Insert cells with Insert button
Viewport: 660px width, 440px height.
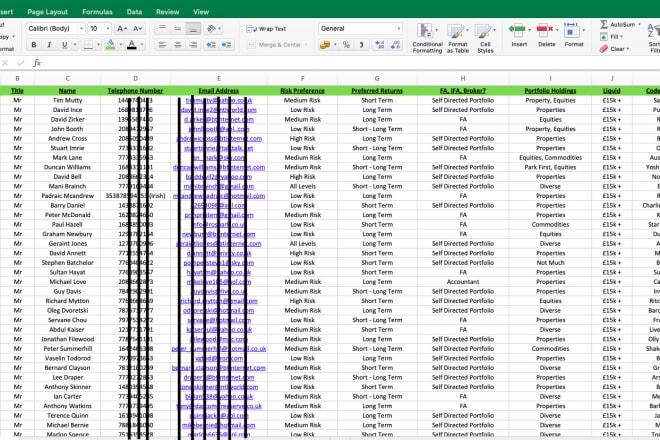519,35
